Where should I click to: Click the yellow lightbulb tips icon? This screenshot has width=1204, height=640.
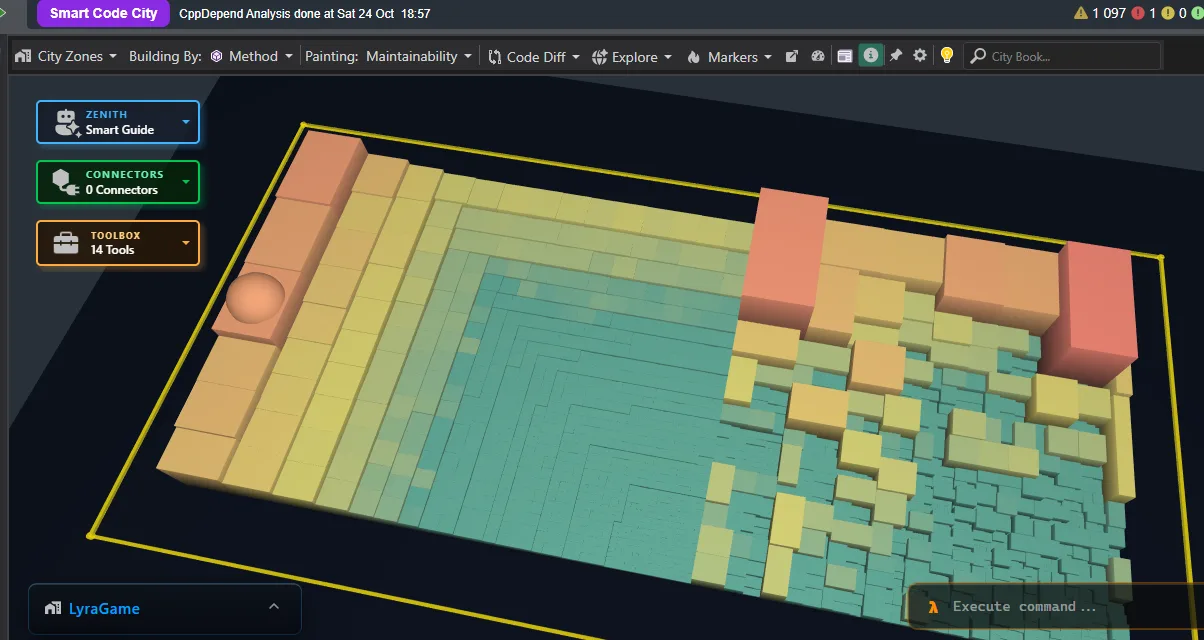point(947,56)
